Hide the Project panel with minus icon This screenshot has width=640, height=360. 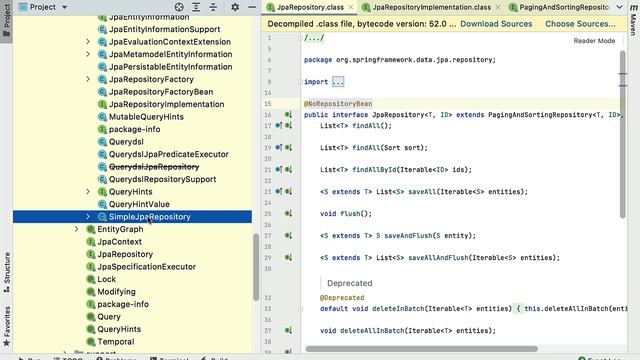click(x=252, y=7)
